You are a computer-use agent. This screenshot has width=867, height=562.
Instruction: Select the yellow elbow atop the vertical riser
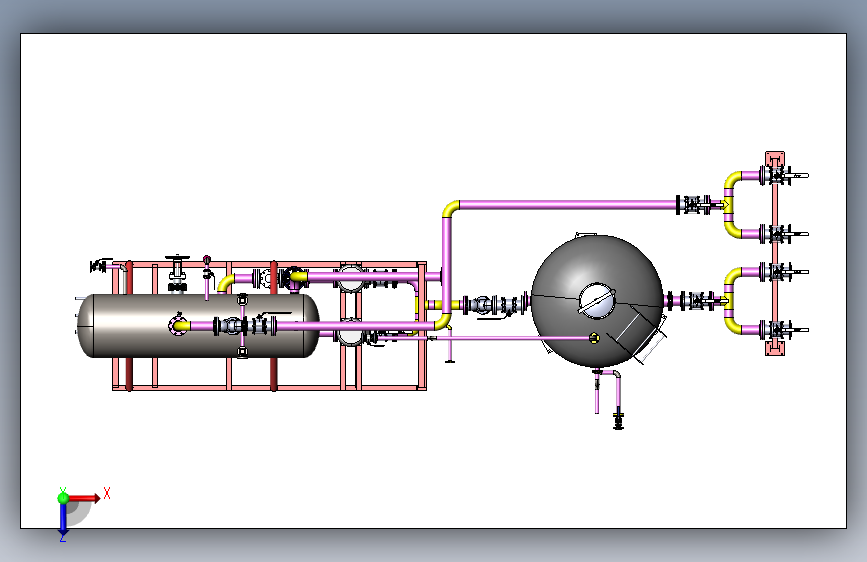(450, 209)
